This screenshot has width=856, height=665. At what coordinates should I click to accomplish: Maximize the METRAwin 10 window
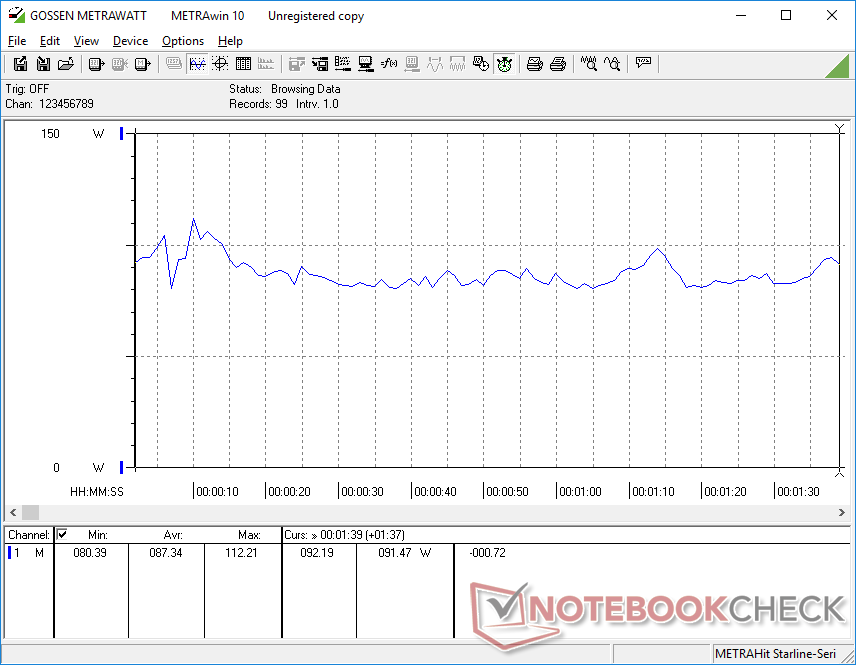point(786,15)
